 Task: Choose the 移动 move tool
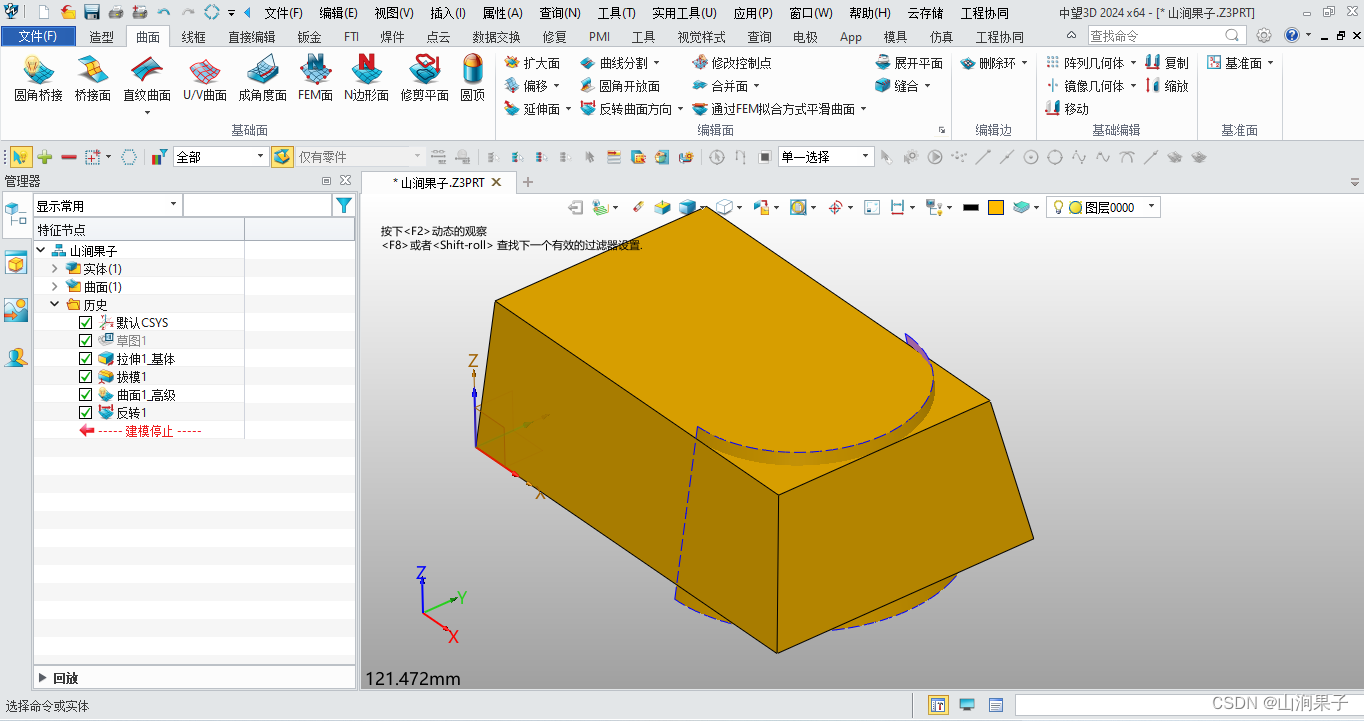click(x=1067, y=109)
